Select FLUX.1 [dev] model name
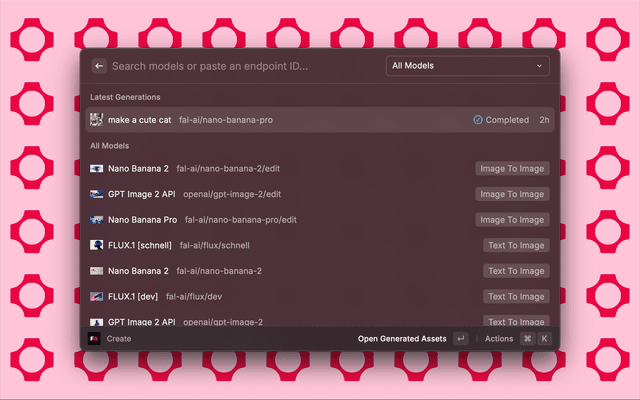The image size is (640, 400). (x=133, y=297)
